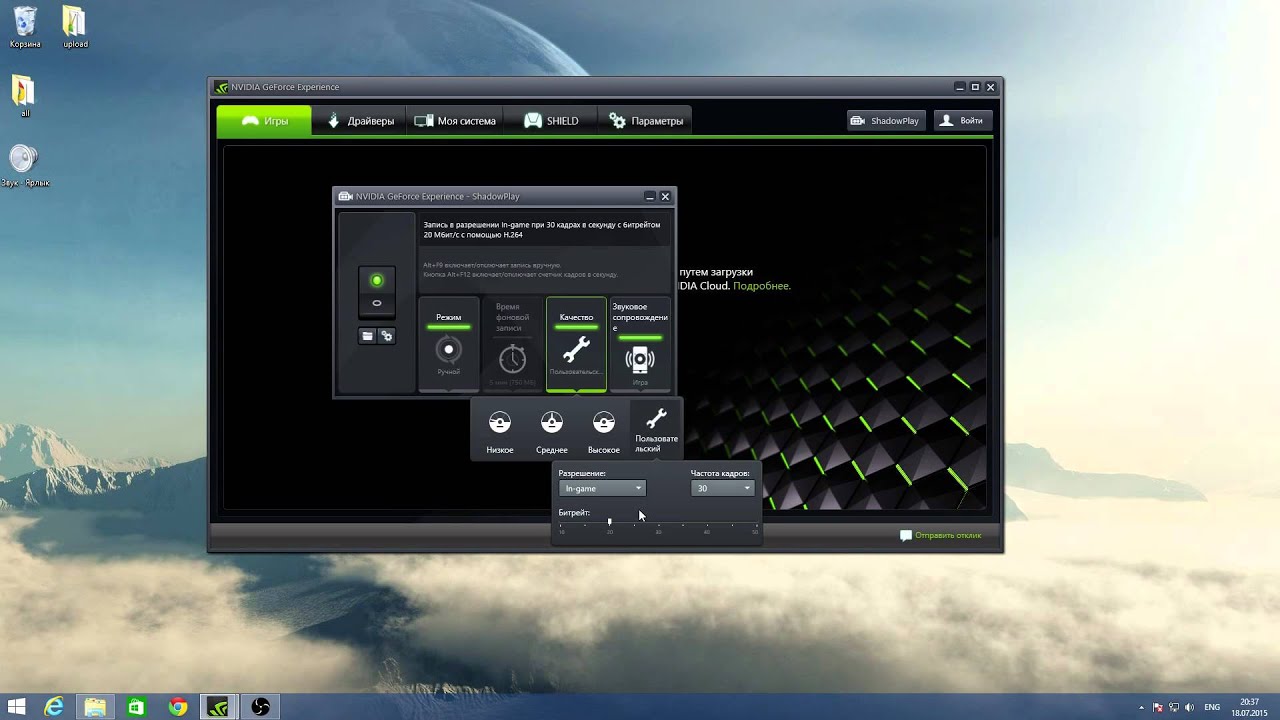The image size is (1280, 720).
Task: Click recording description text 'Запись в разрешении In-game'
Action: pos(542,229)
